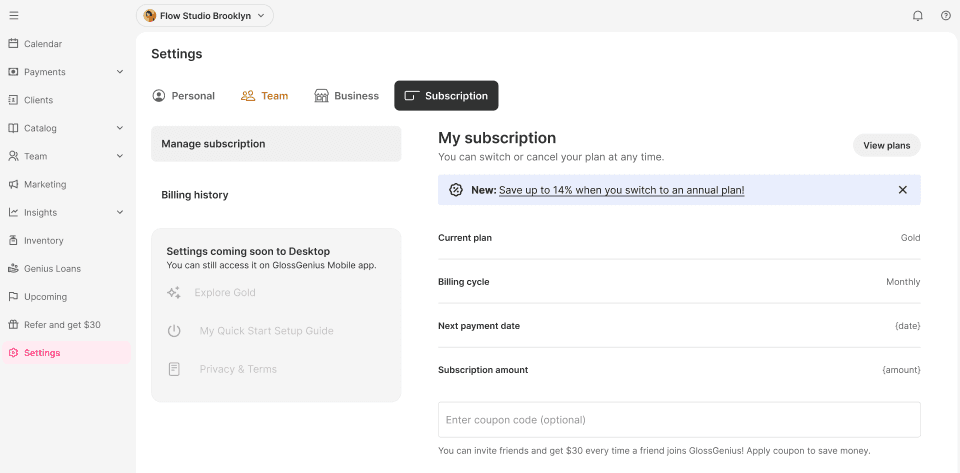Screen dimensions: 960x473
Task: Click the Settings gear icon in sidebar
Action: pos(13,352)
